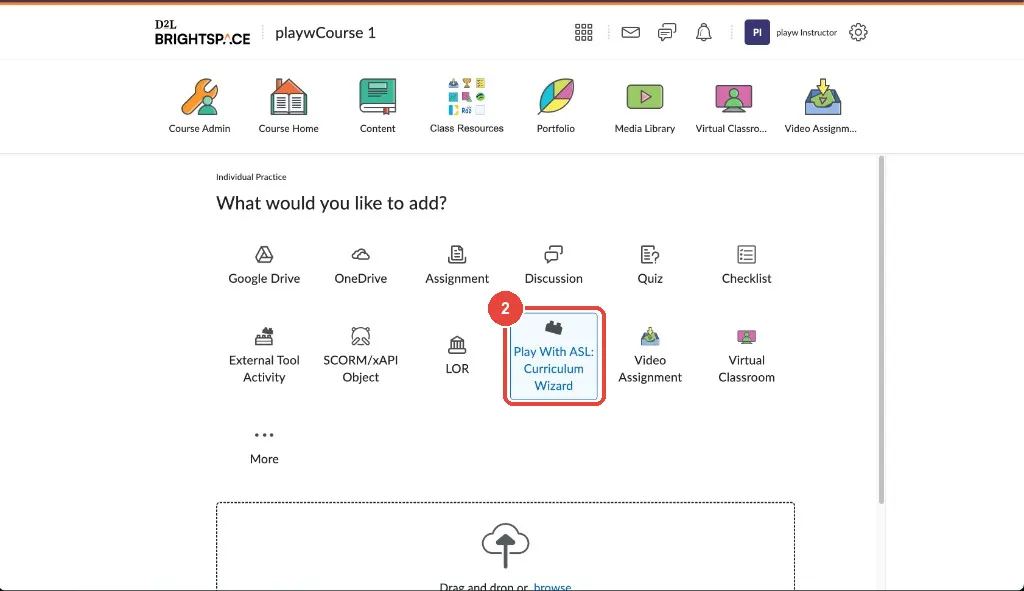Click the 'Individual Practice' text
The height and width of the screenshot is (591, 1024).
pos(251,177)
